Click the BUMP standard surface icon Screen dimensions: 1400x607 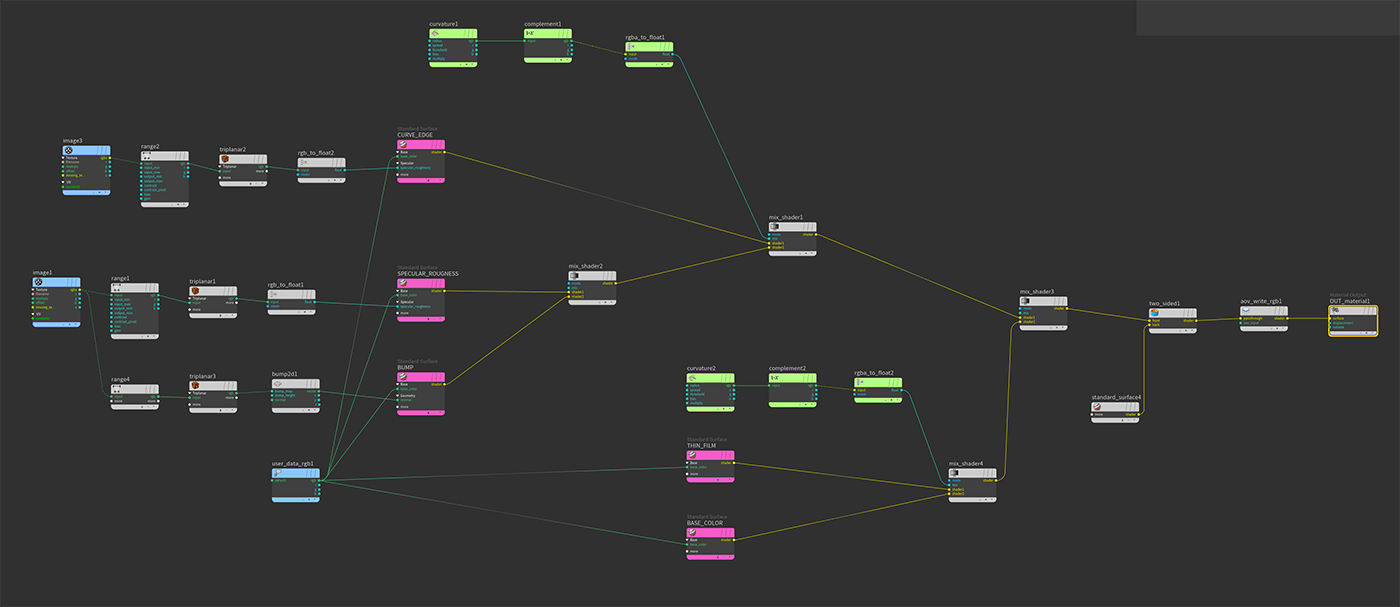(403, 376)
